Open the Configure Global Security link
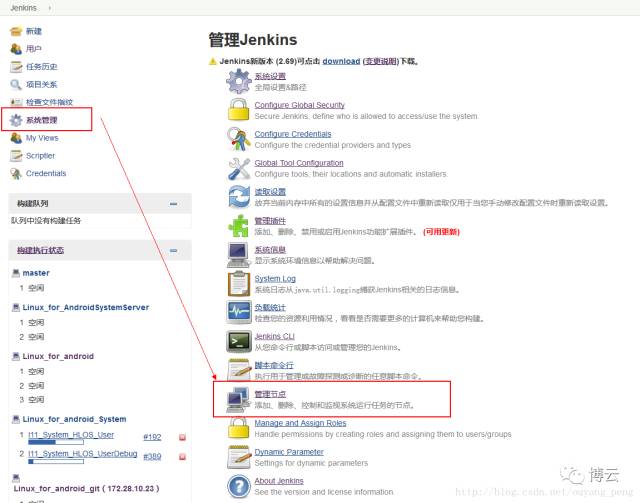 tap(300, 105)
